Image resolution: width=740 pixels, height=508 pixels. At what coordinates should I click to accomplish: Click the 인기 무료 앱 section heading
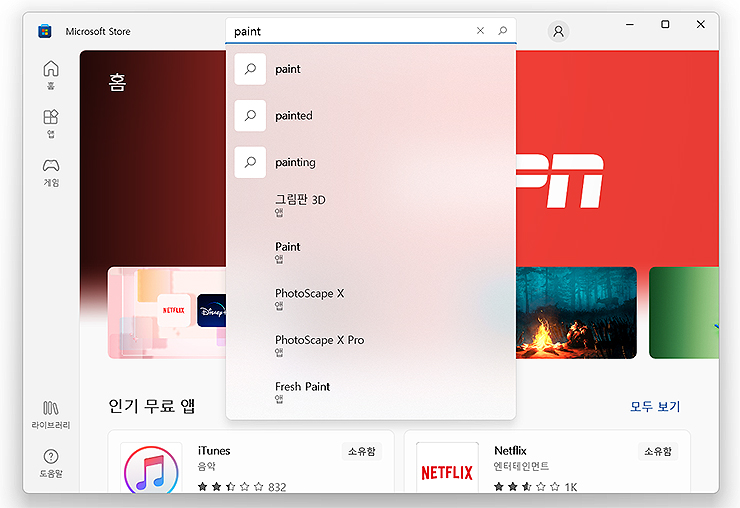pyautogui.click(x=151, y=406)
